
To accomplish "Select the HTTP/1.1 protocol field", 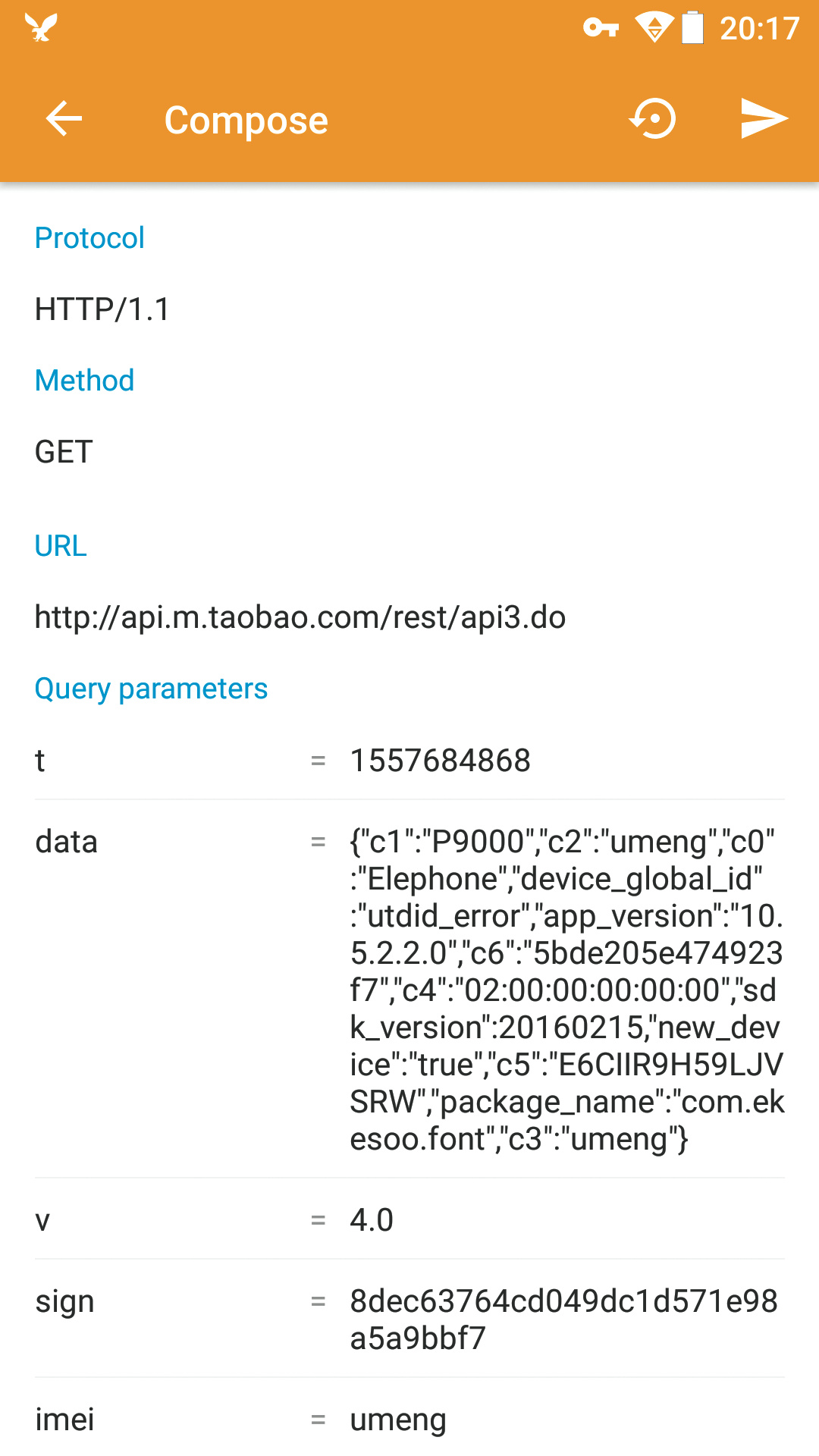I will (103, 309).
